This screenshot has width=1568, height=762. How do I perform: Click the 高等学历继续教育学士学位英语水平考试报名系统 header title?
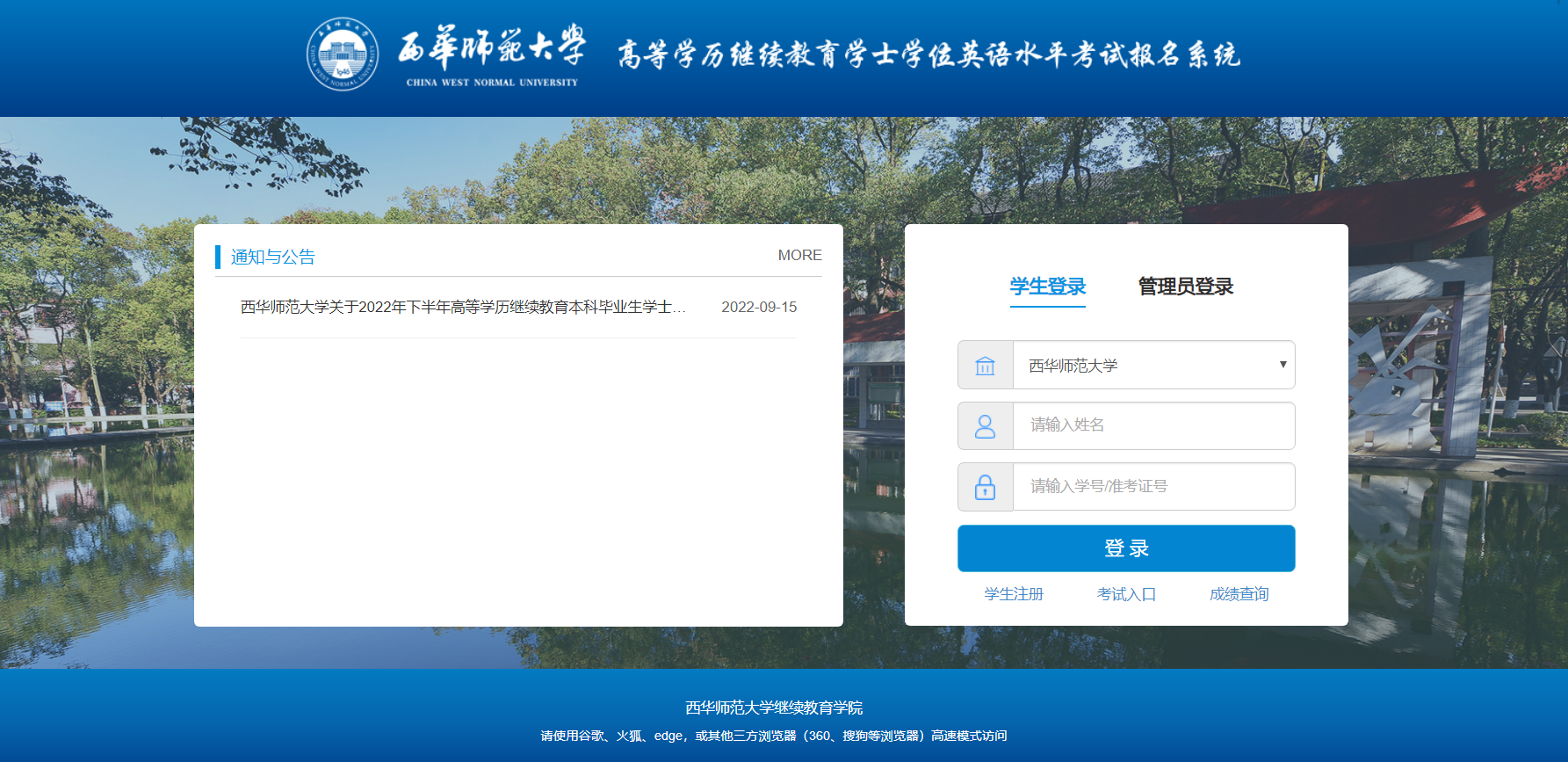pyautogui.click(x=929, y=54)
